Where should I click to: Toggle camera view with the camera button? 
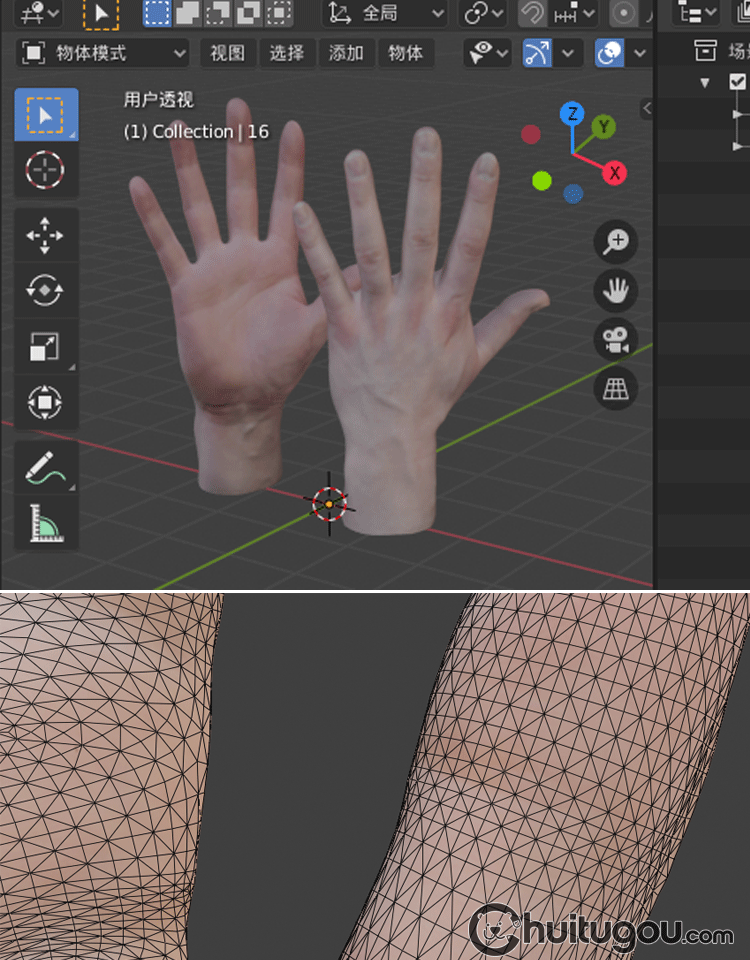tap(616, 340)
